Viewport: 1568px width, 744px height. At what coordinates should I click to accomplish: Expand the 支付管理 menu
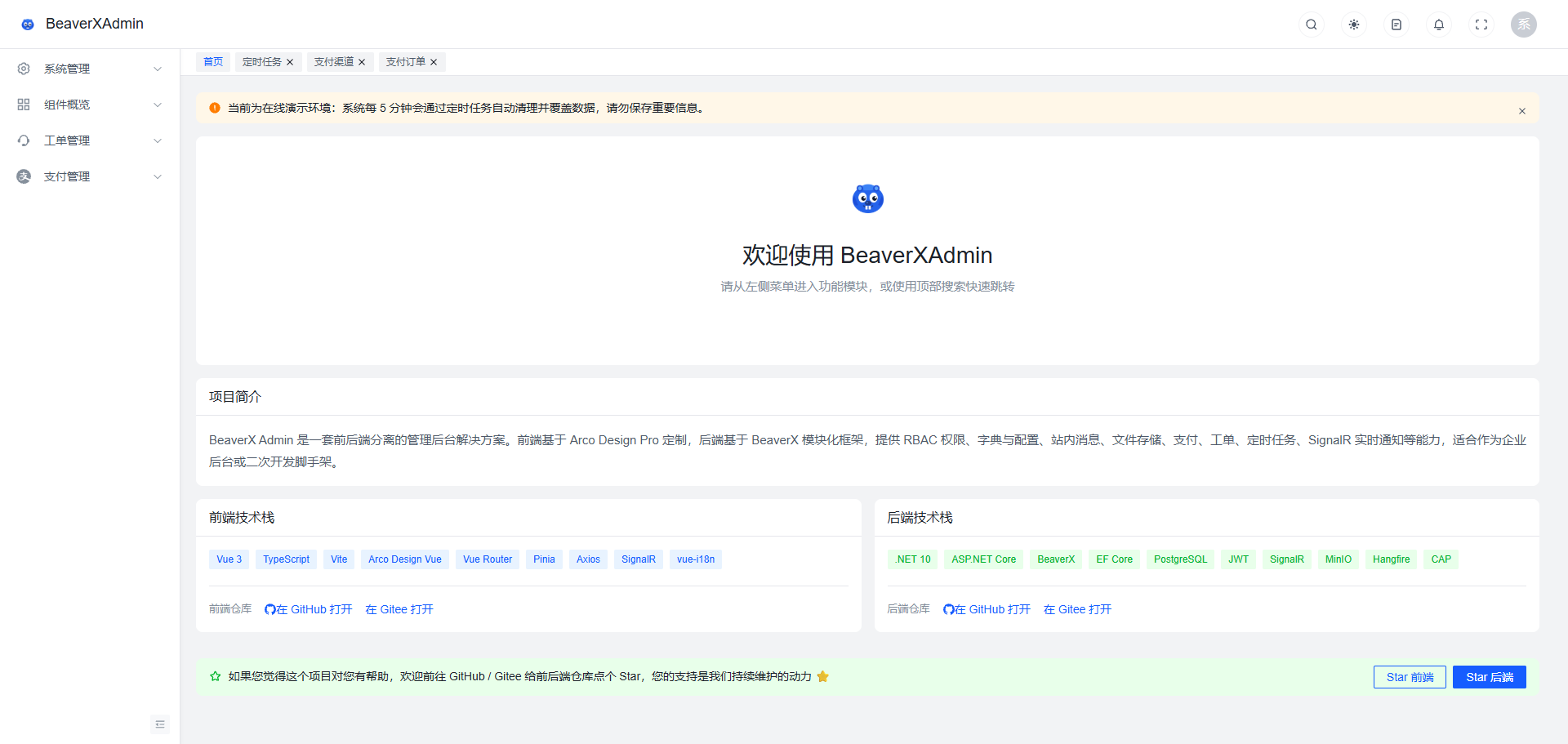[90, 176]
